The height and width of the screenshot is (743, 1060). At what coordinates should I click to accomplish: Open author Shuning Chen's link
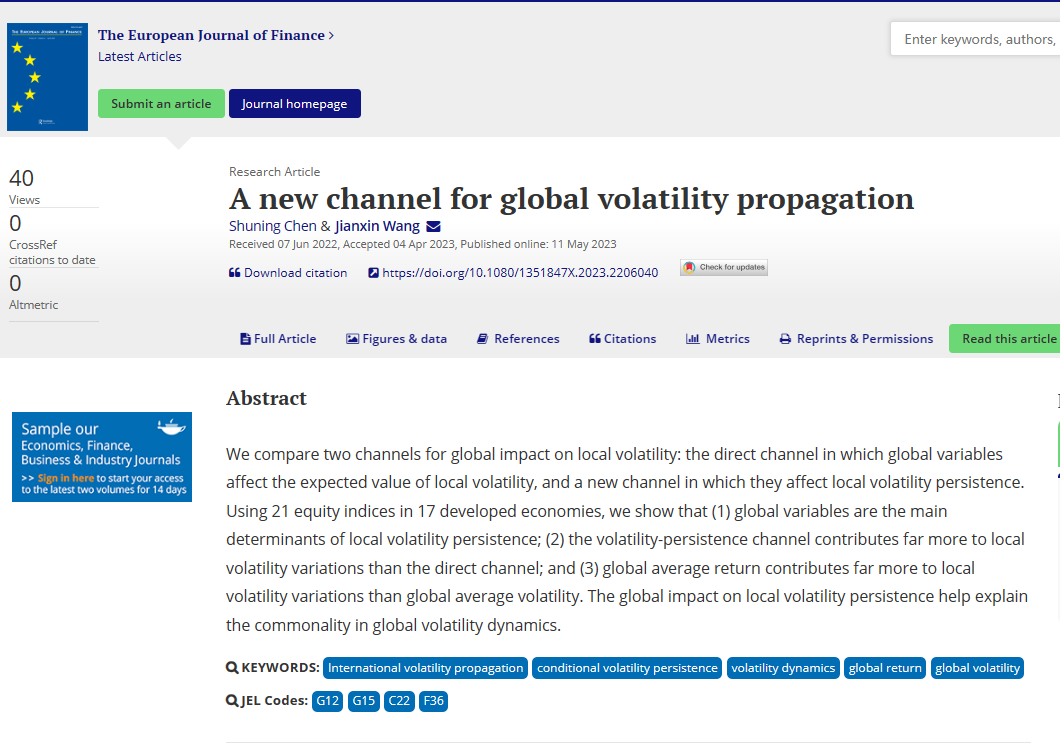pos(273,226)
